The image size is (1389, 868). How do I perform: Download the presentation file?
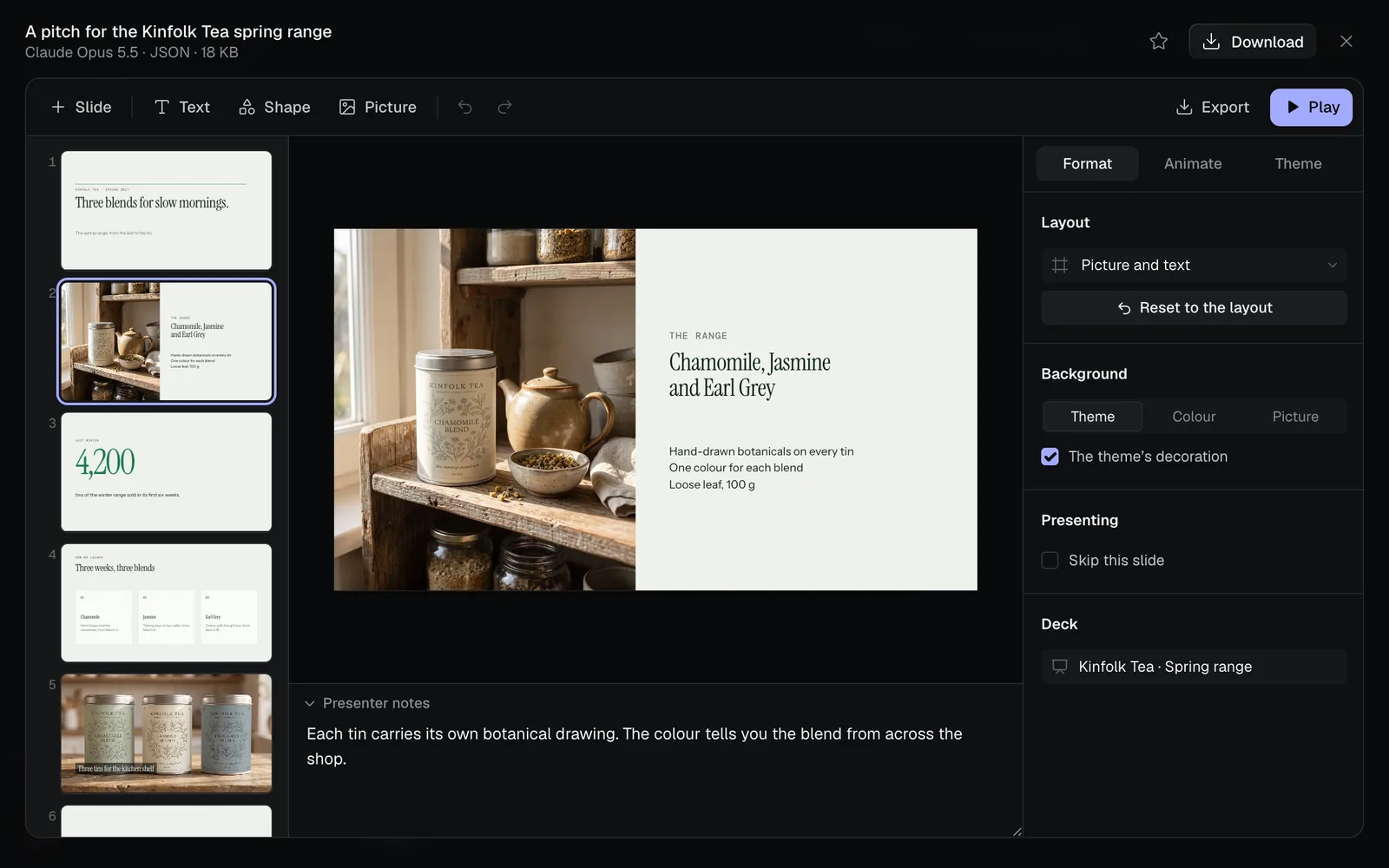pyautogui.click(x=1252, y=42)
